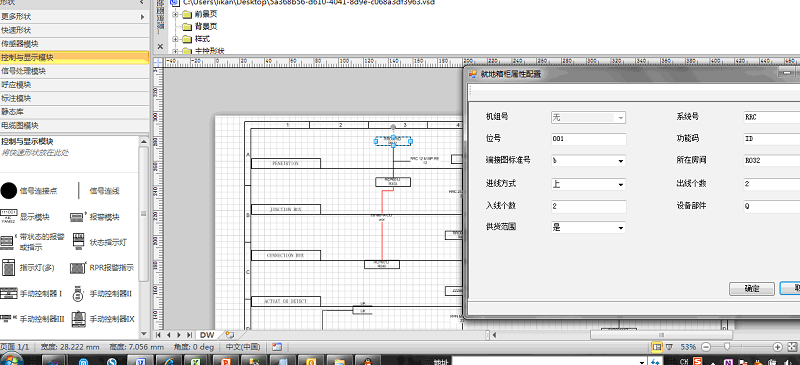Pick the 带状态的报警或指示 shape
800x365 pixels.
tap(7, 241)
